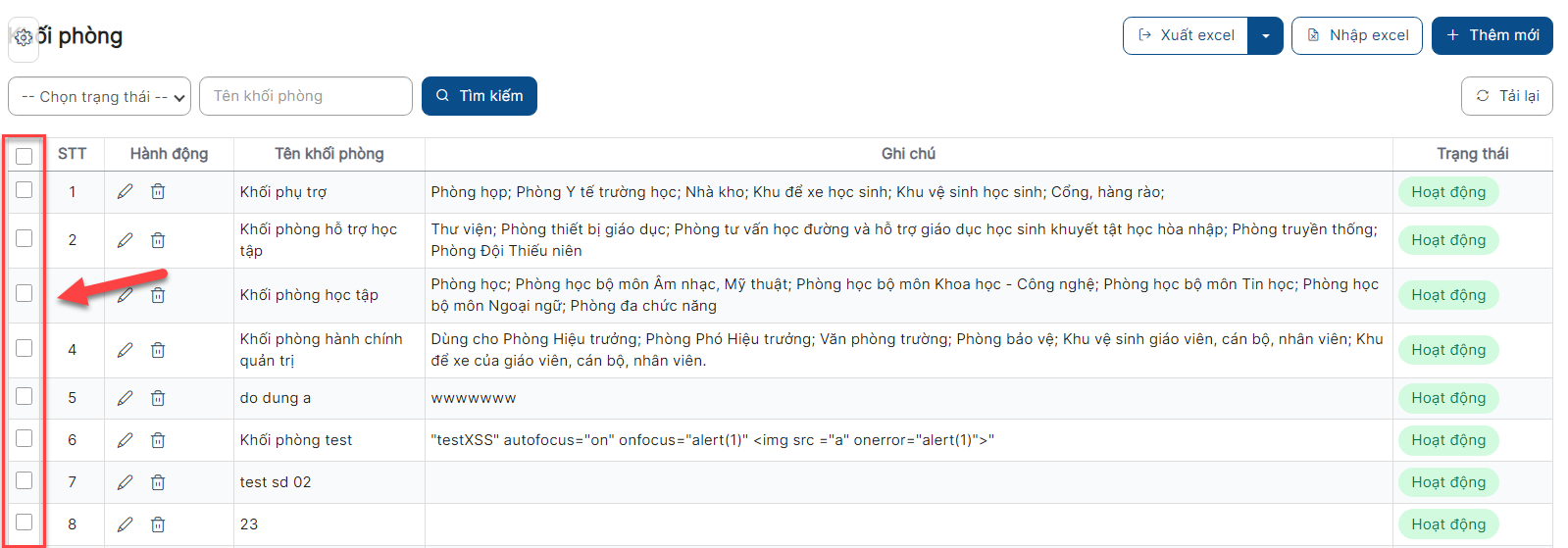This screenshot has width=1568, height=548.
Task: Delete Khối phụ trợ row trash icon
Action: (x=158, y=191)
